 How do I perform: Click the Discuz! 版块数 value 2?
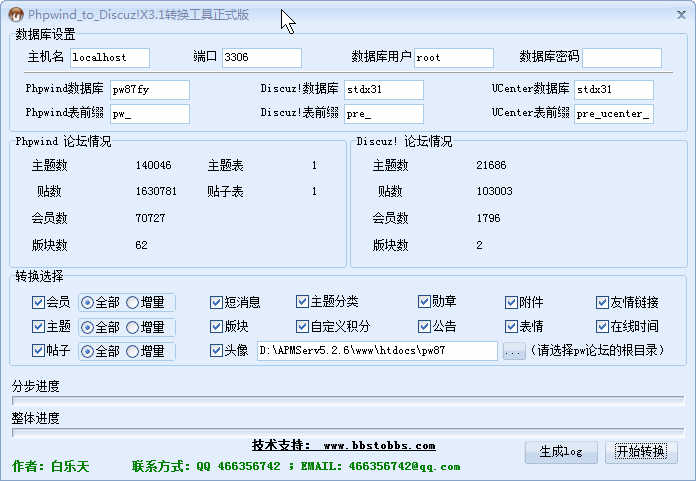(479, 245)
